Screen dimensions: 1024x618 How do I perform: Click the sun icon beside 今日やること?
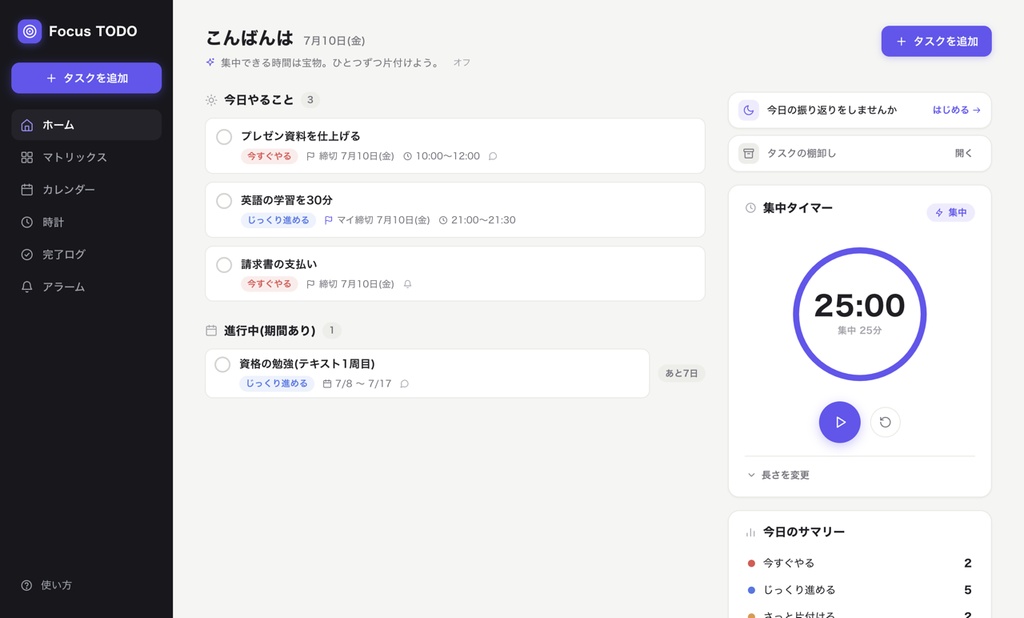pyautogui.click(x=211, y=100)
